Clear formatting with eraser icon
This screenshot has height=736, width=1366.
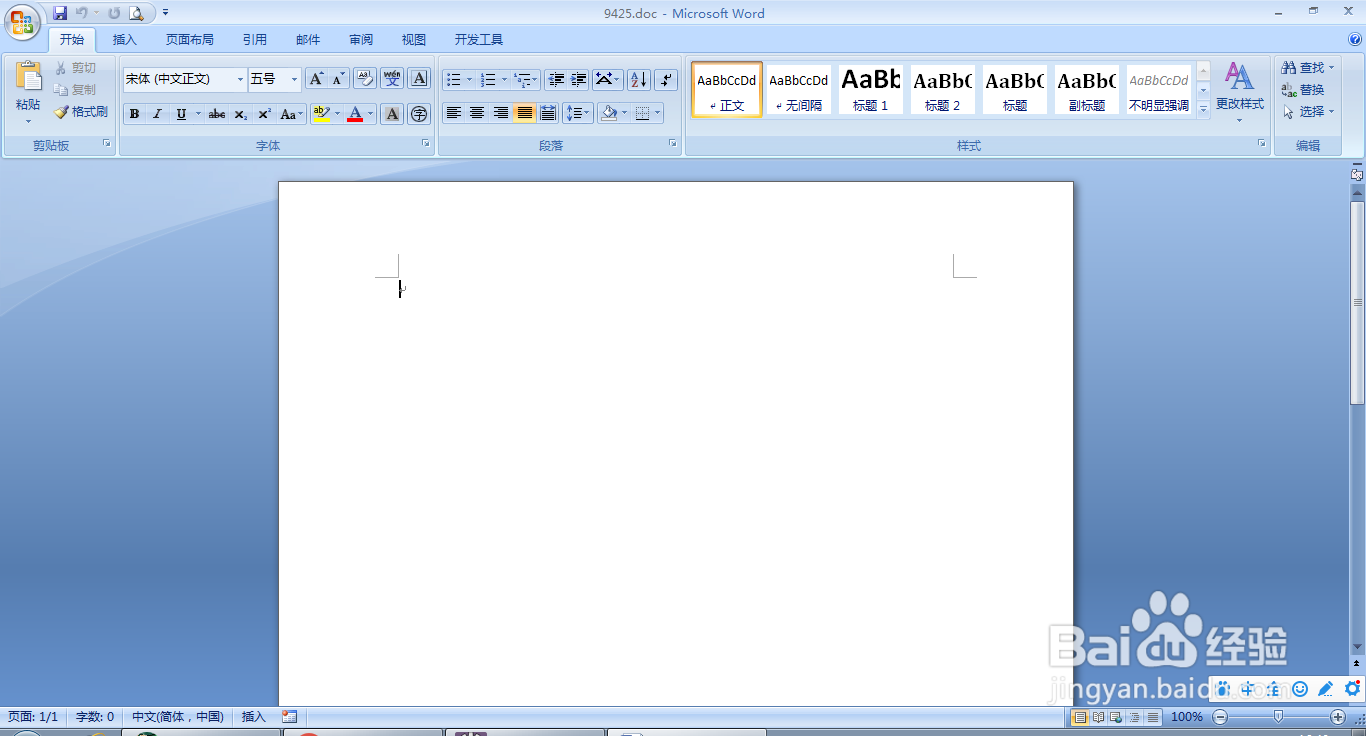click(x=364, y=79)
